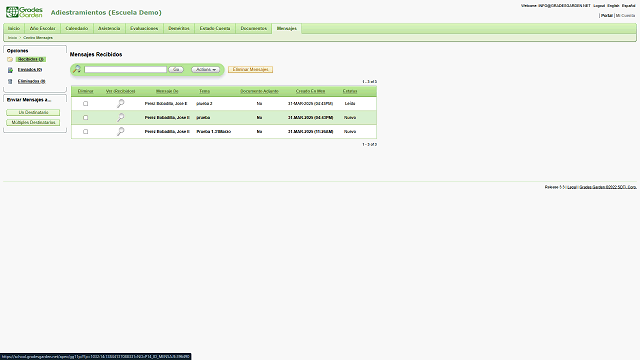Screen dimensions: 640x360
Task: Click the Eliminados trash icon
Action: 10,81
